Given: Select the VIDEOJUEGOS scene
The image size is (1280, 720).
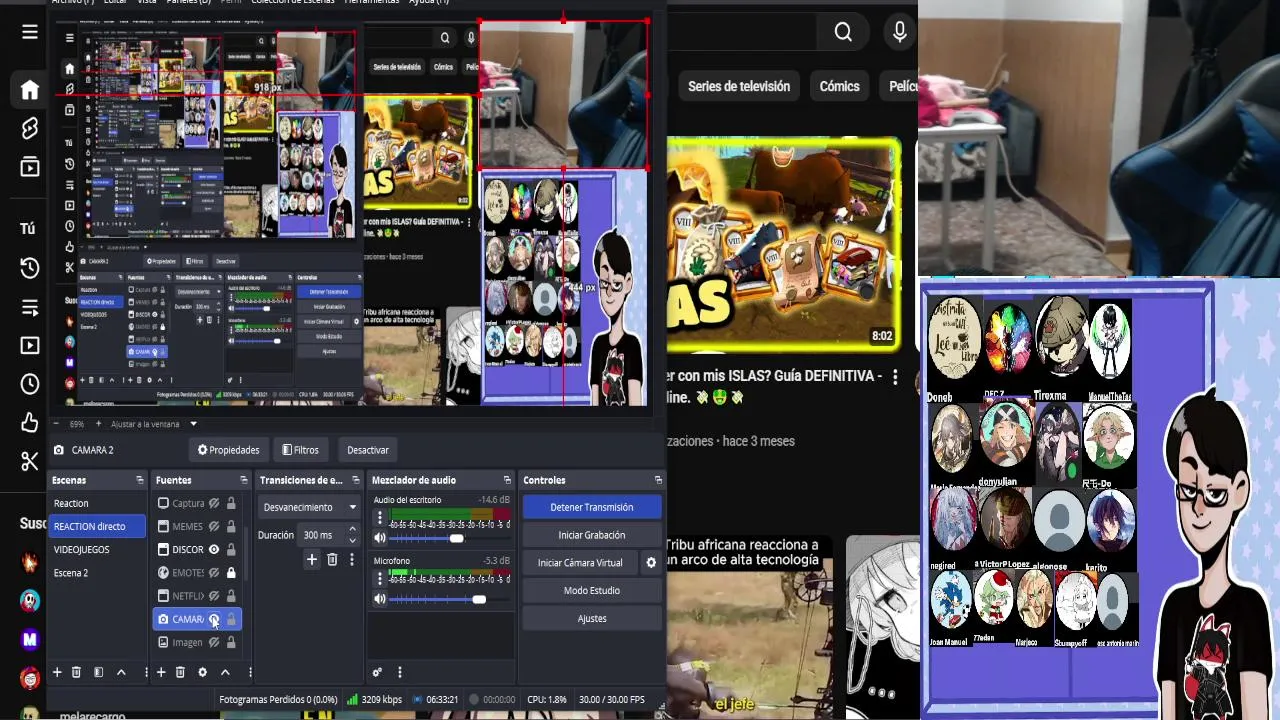Looking at the screenshot, I should (98, 549).
